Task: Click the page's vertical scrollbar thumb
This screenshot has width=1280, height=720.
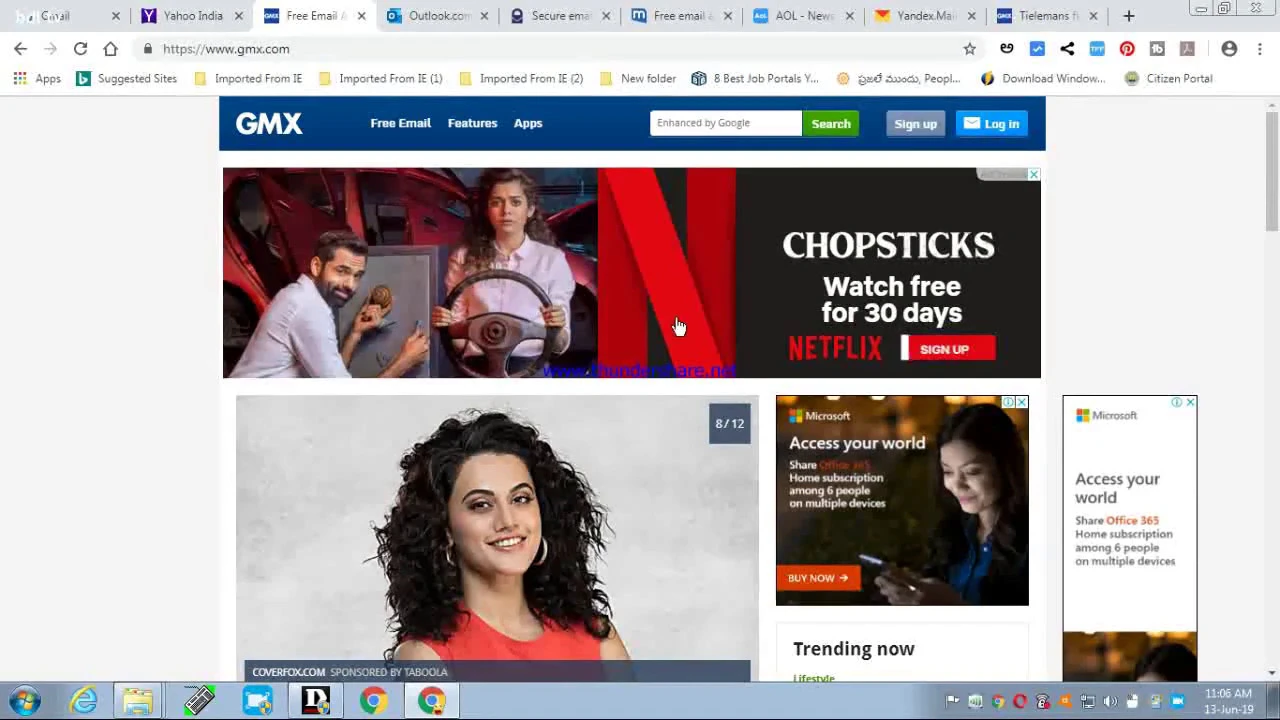Action: click(x=1272, y=170)
